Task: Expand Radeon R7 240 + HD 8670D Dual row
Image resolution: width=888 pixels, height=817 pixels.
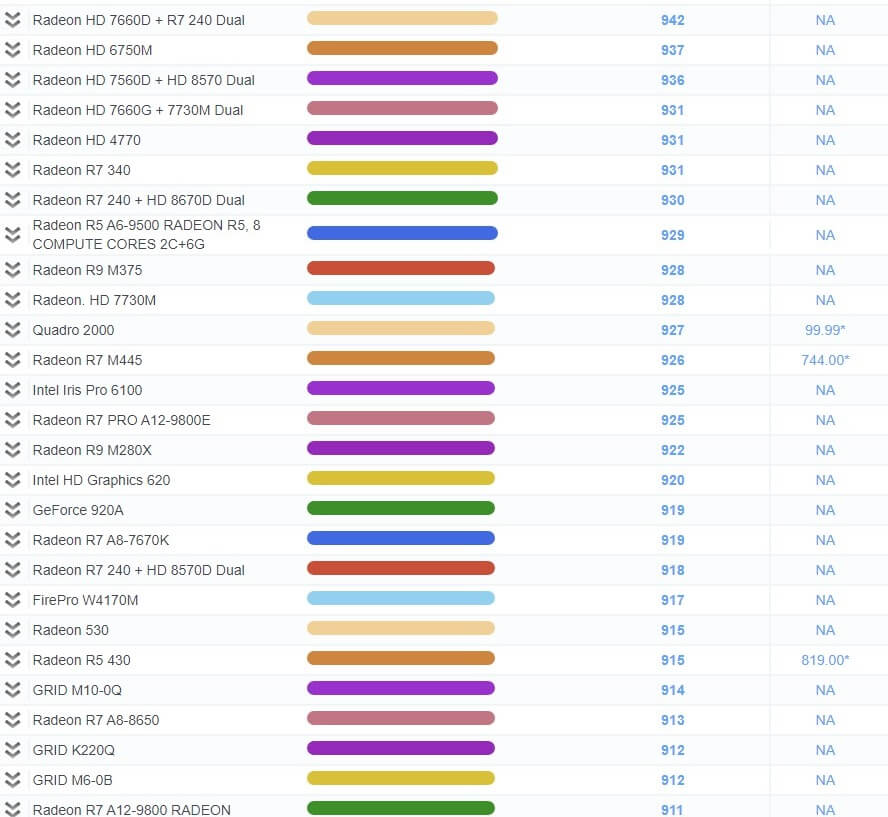Action: [x=12, y=200]
